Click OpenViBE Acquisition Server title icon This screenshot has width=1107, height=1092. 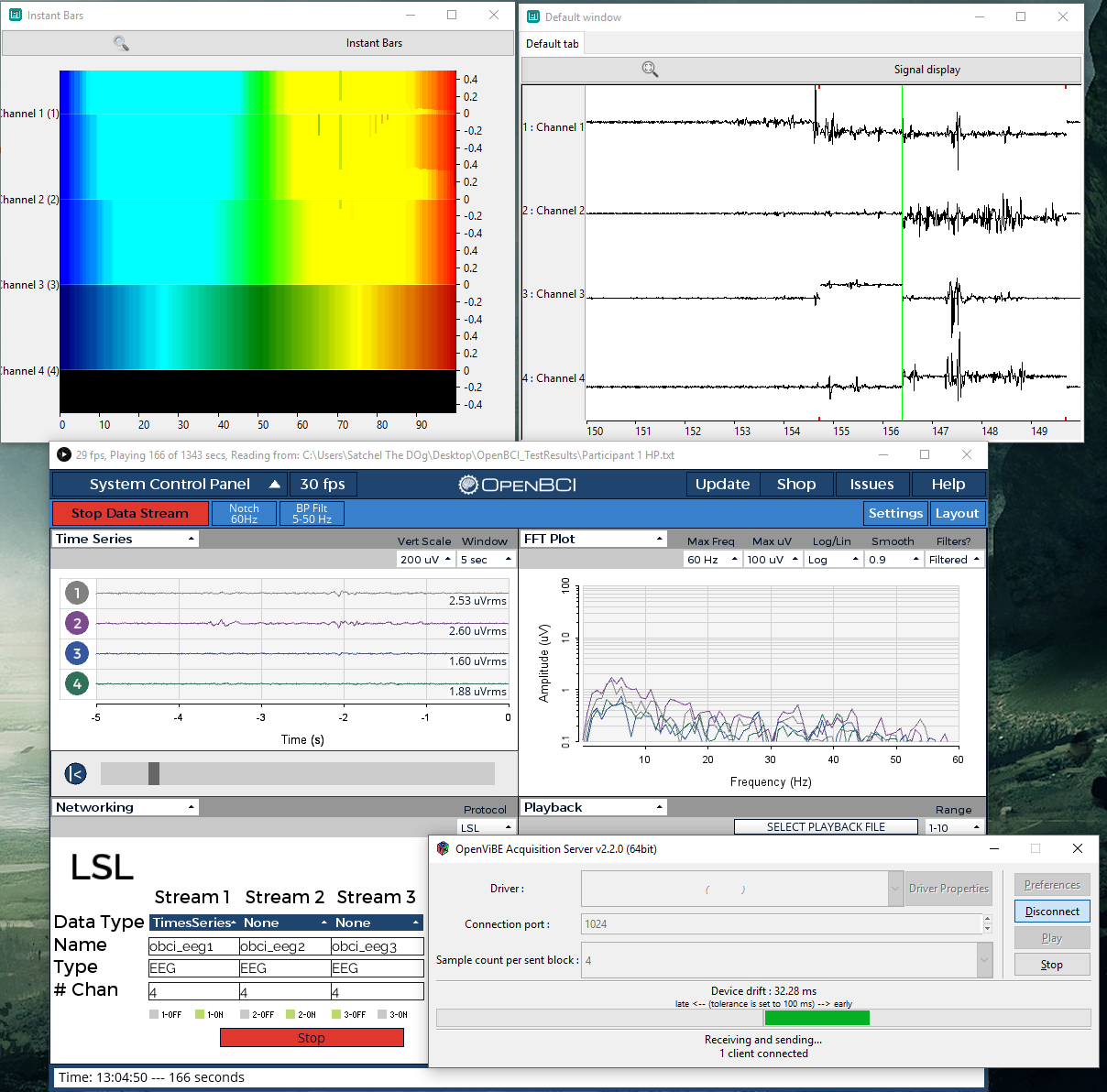(x=444, y=849)
